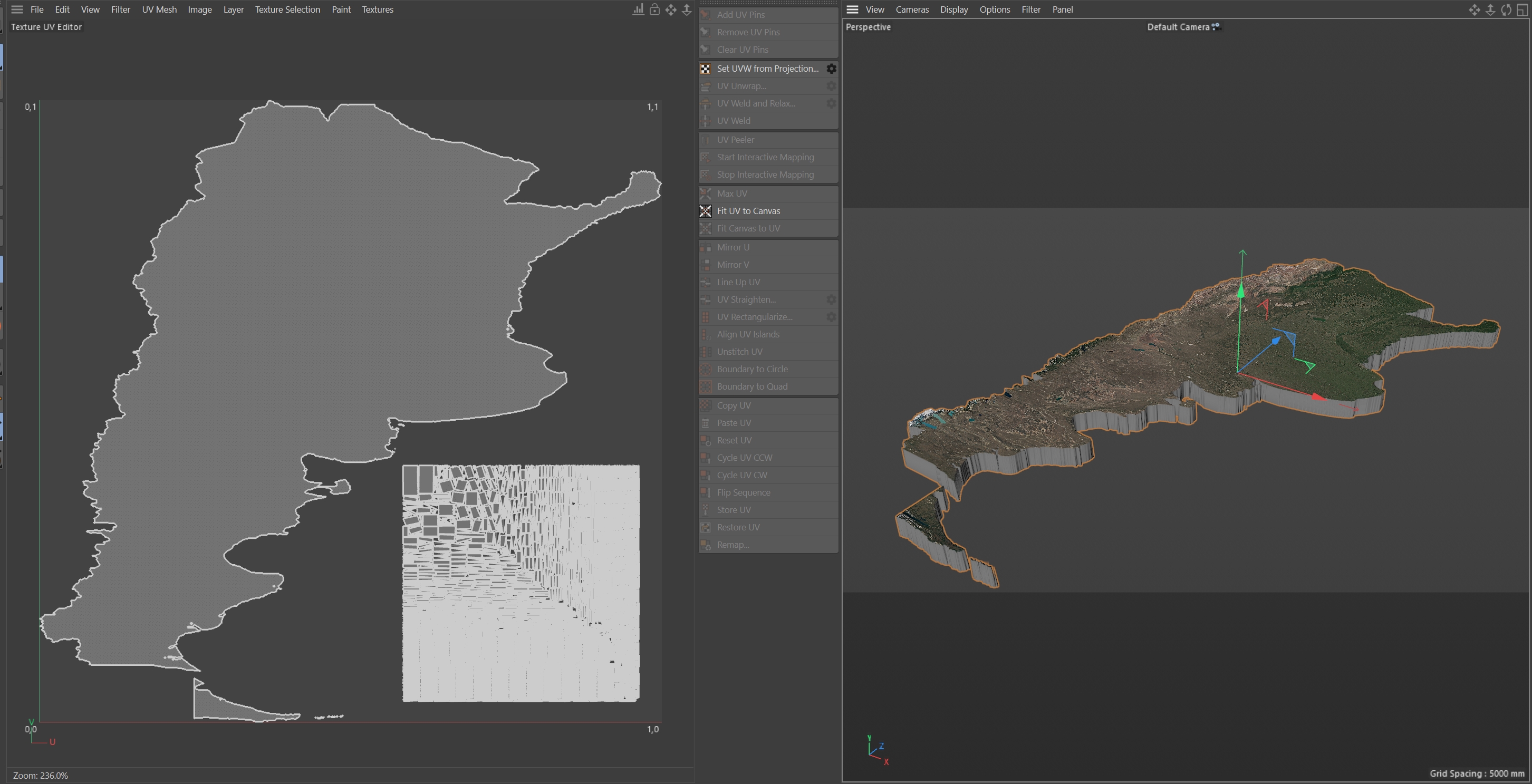Click the Default Camera indicator icon
Screen dimensions: 1532x784
pos(1216,27)
